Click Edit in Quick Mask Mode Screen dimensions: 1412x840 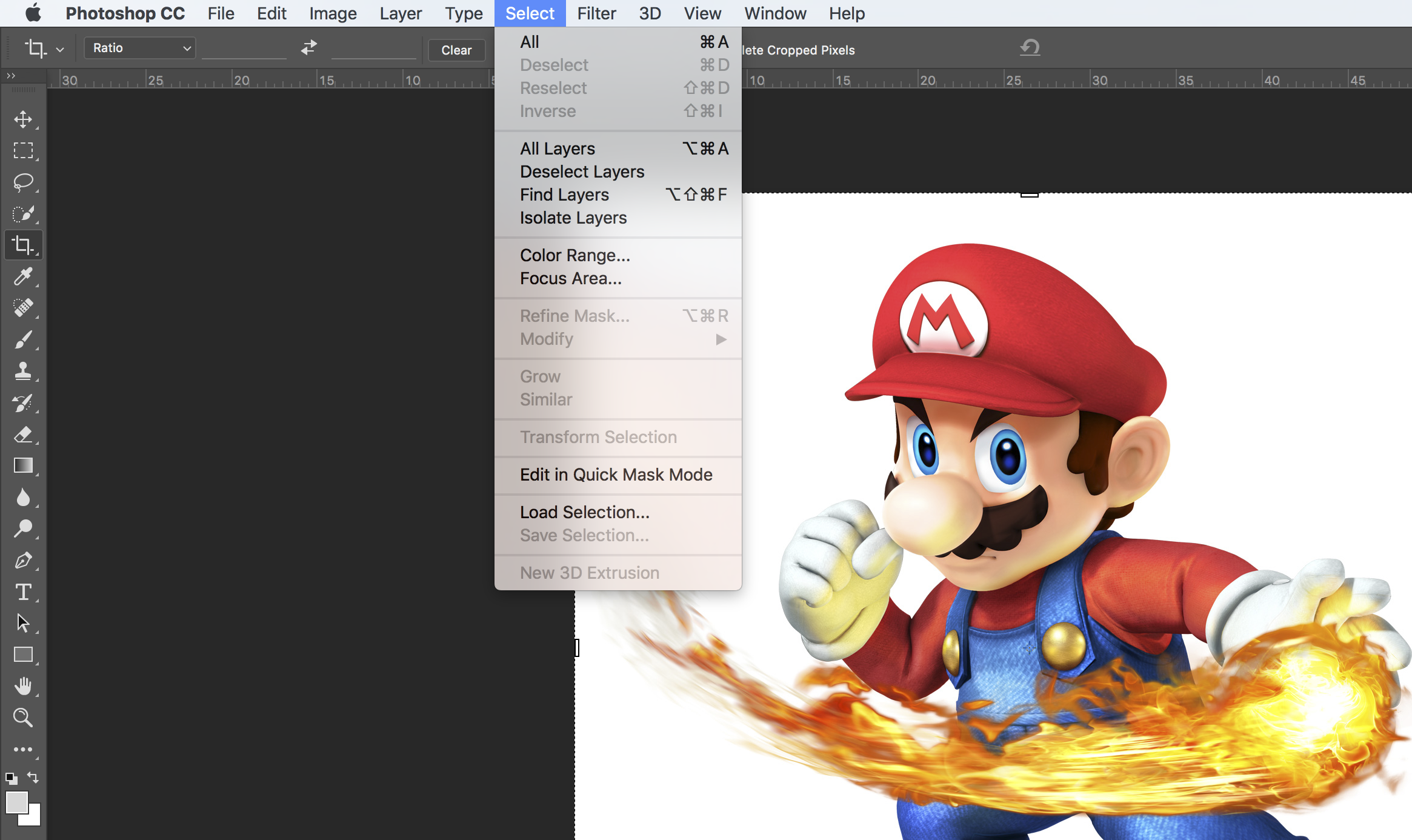616,475
